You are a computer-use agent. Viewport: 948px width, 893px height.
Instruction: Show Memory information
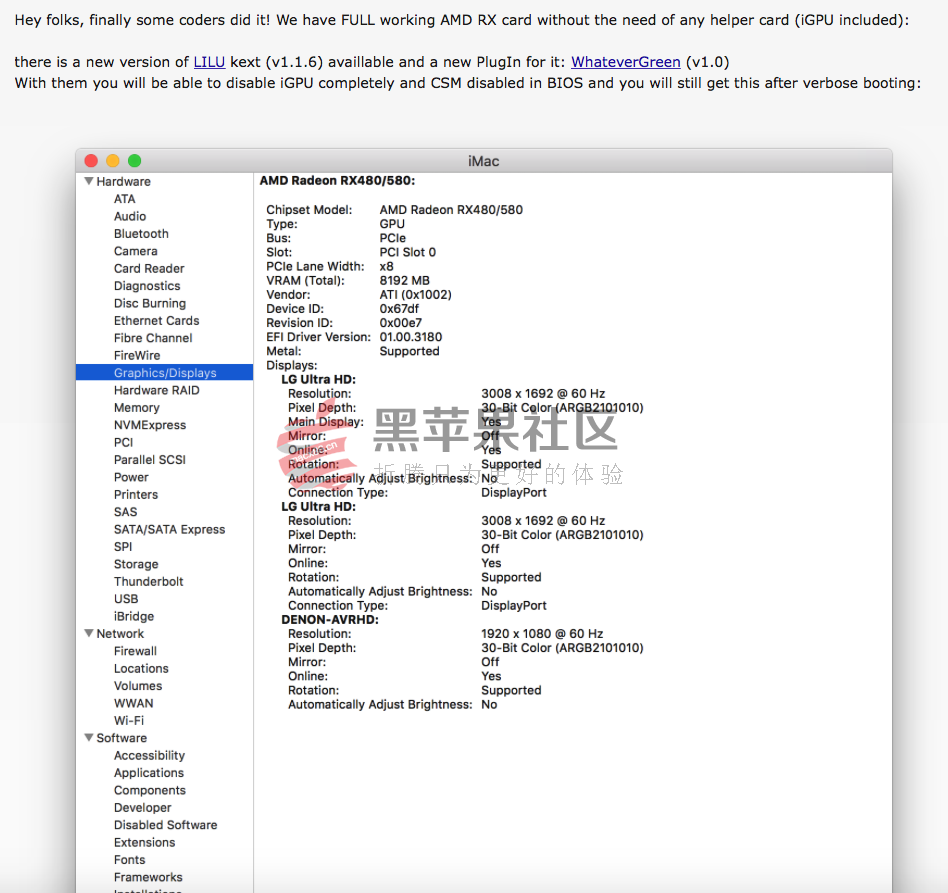point(137,408)
